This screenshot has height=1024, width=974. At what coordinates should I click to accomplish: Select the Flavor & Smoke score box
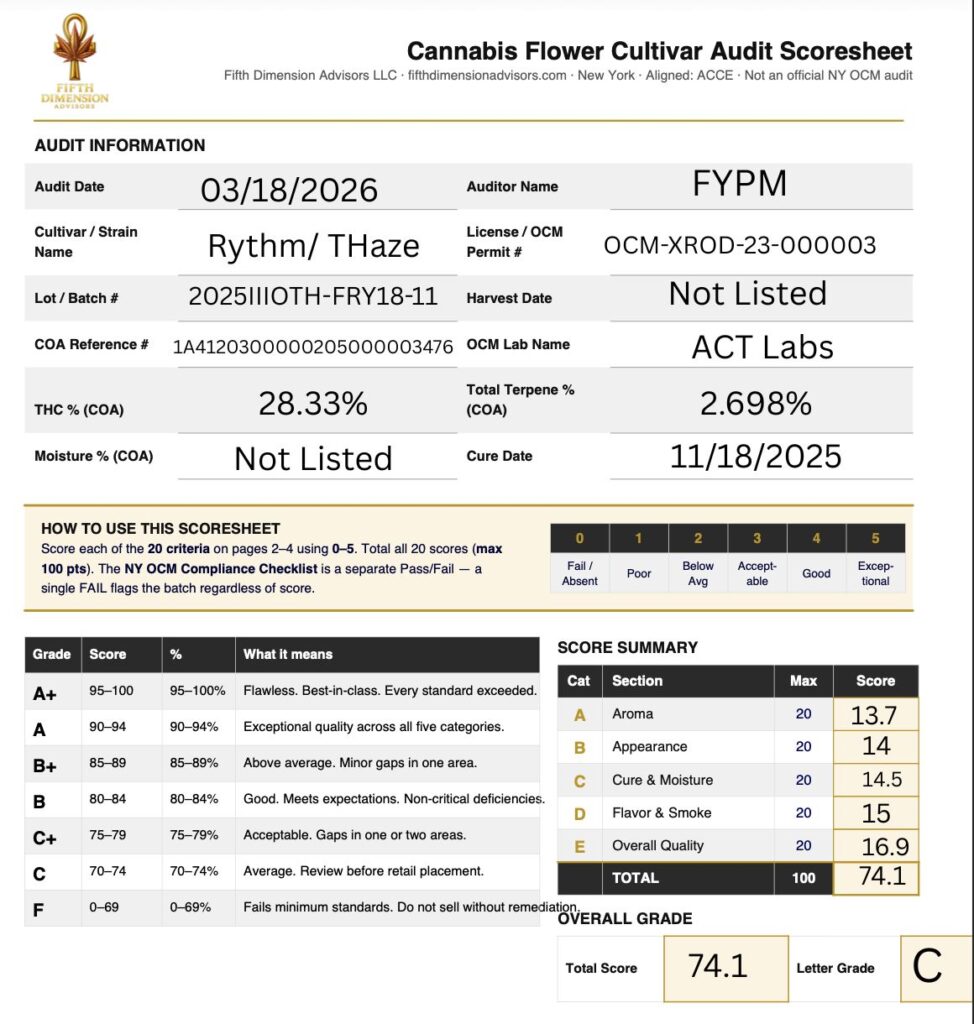pyautogui.click(x=875, y=813)
